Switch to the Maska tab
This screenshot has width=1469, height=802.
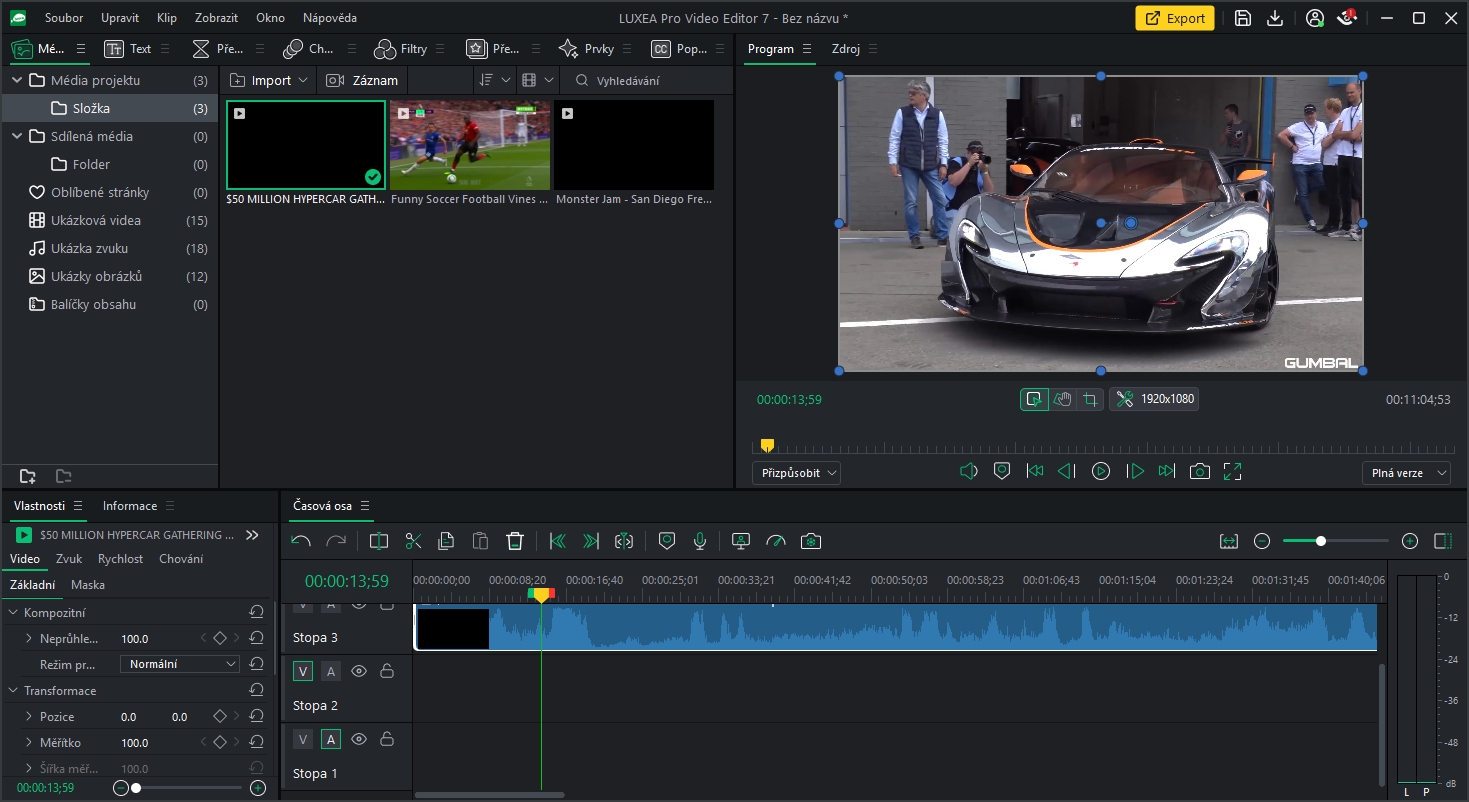88,585
